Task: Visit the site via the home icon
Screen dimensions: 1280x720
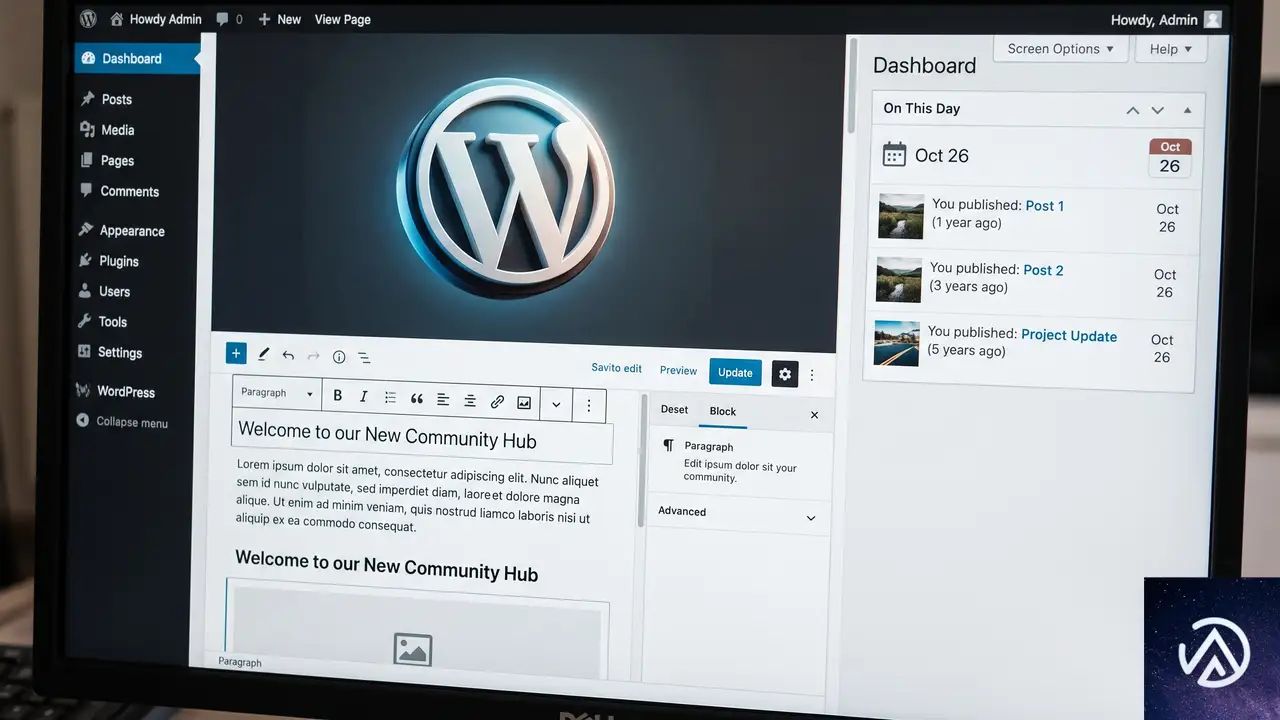Action: 117,18
